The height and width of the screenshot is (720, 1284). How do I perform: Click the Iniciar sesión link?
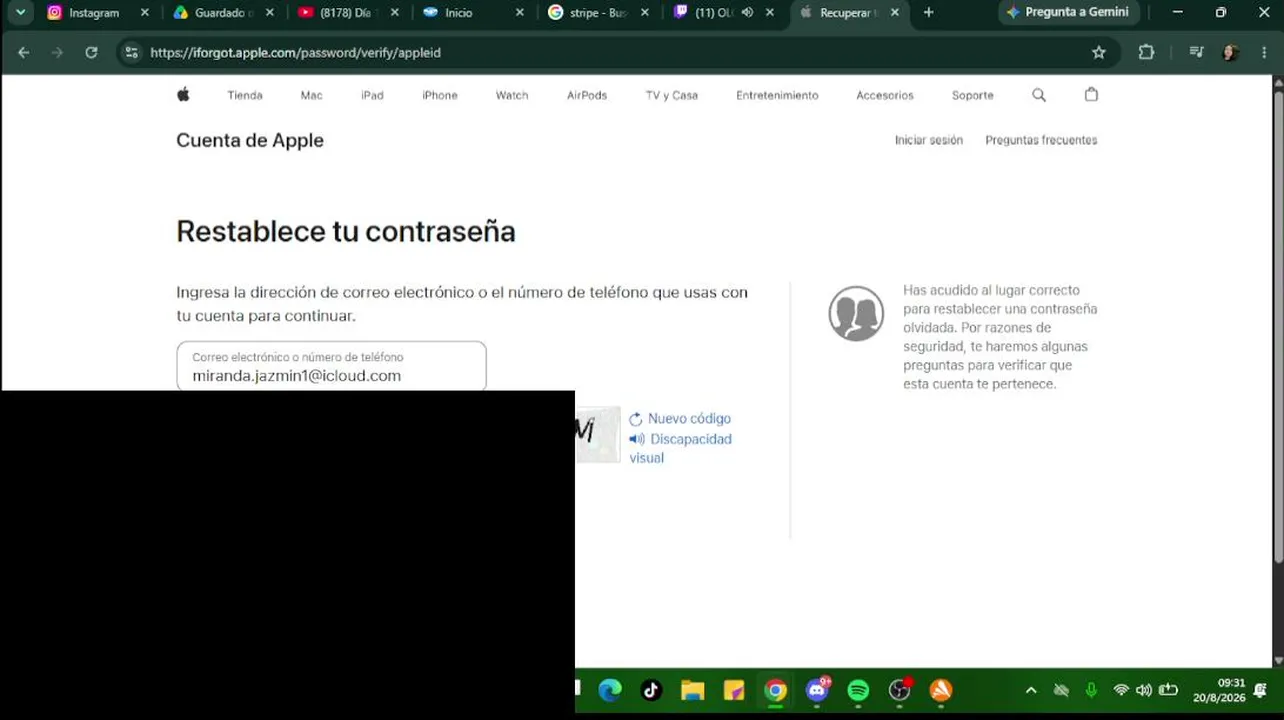pos(929,140)
